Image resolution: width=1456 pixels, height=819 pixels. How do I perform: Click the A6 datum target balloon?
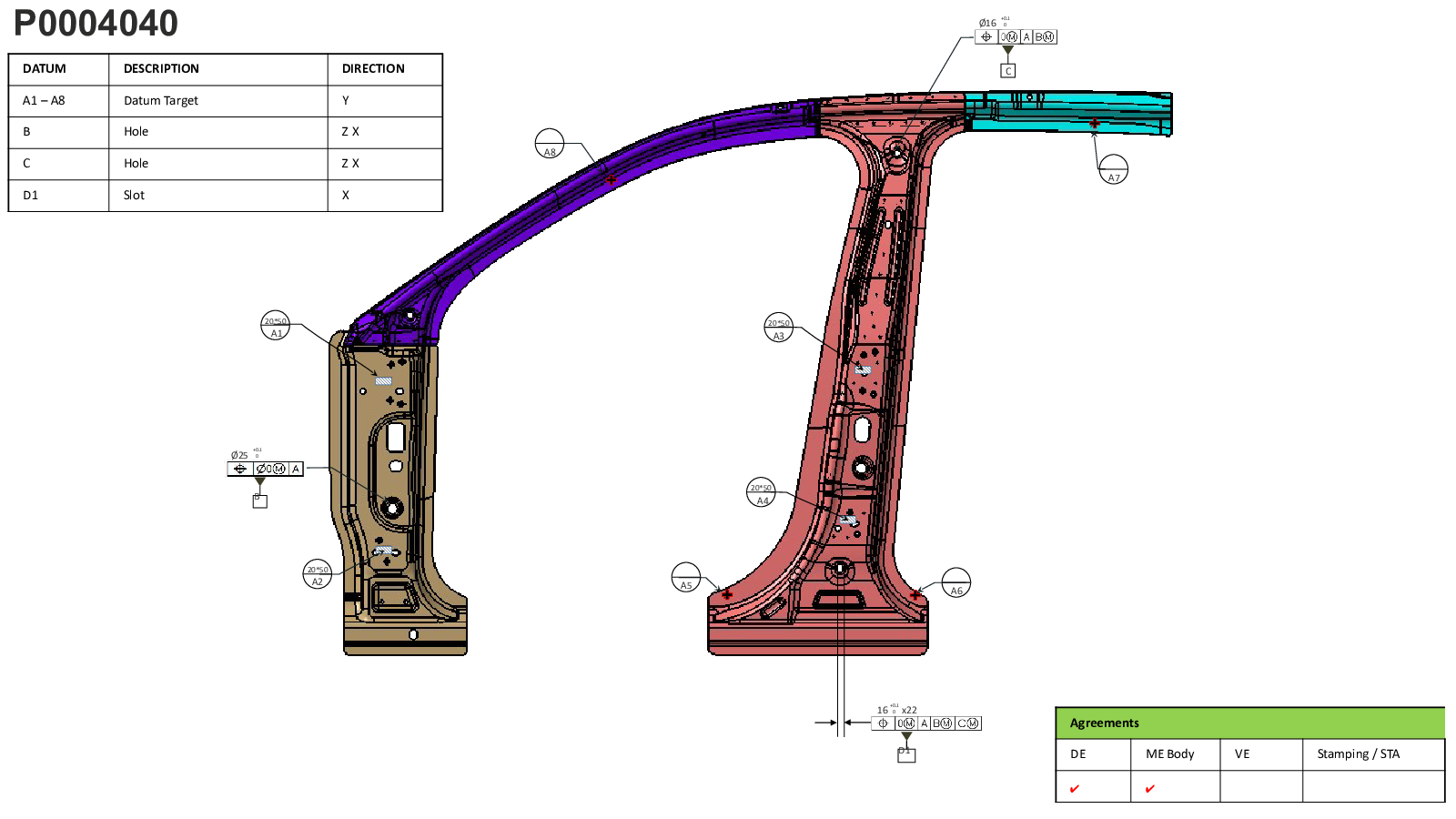click(955, 582)
